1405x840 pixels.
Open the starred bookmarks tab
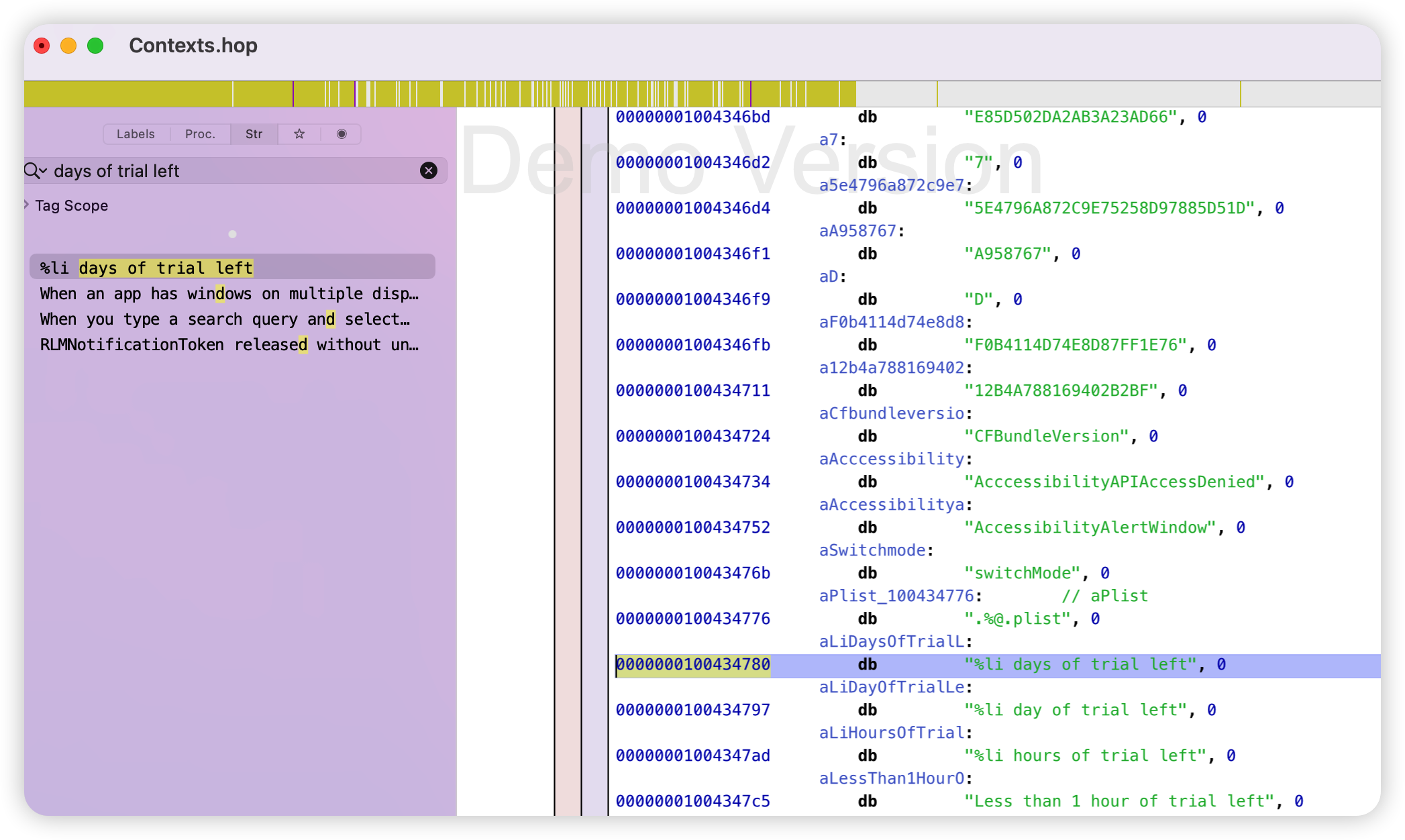(299, 134)
